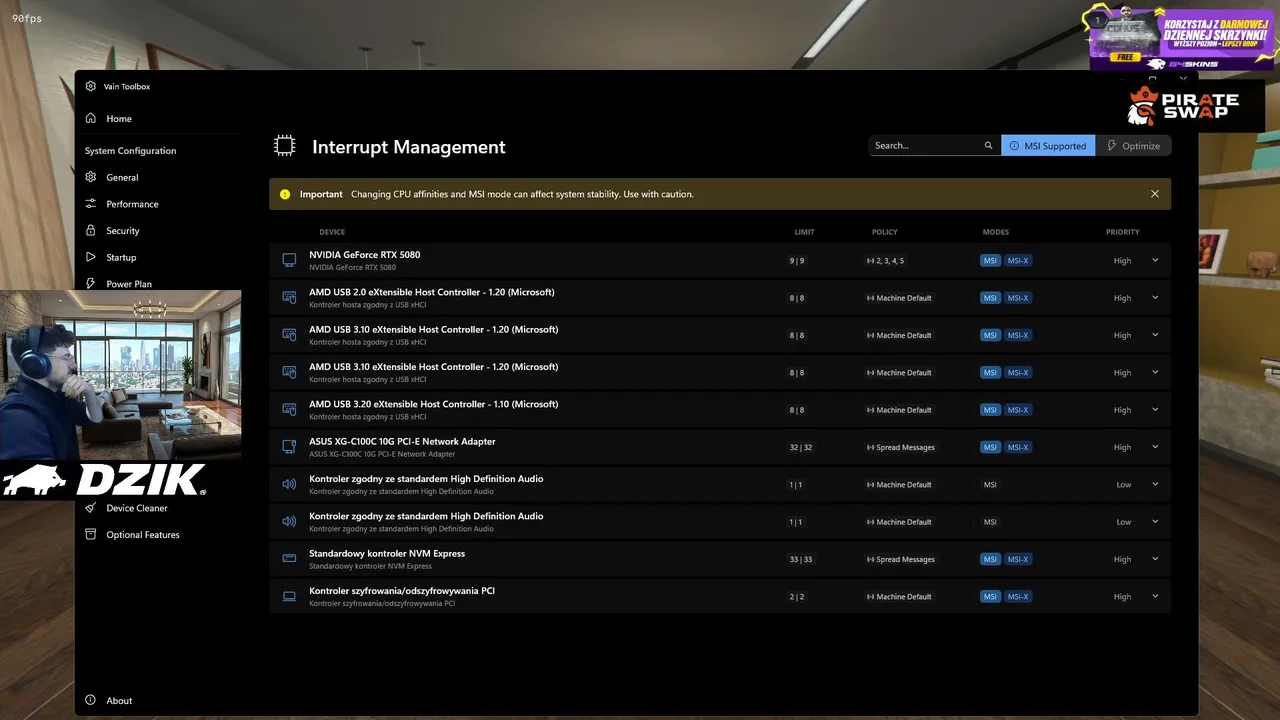The width and height of the screenshot is (1280, 720).
Task: Click the 'ASUS XG-C100C 10G PCI-E Network Adapter' name
Action: [402, 441]
